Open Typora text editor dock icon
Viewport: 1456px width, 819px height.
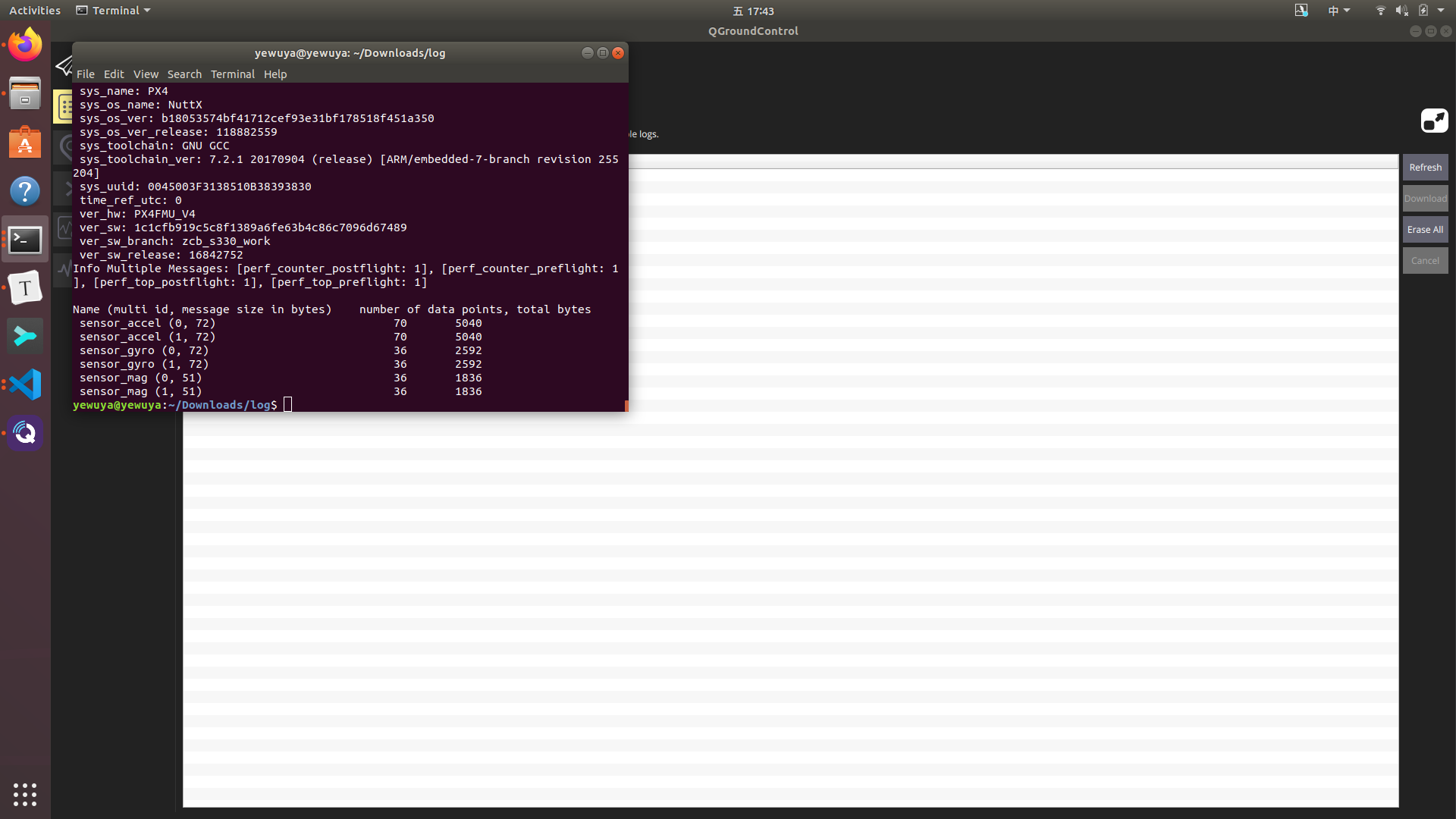[x=25, y=287]
